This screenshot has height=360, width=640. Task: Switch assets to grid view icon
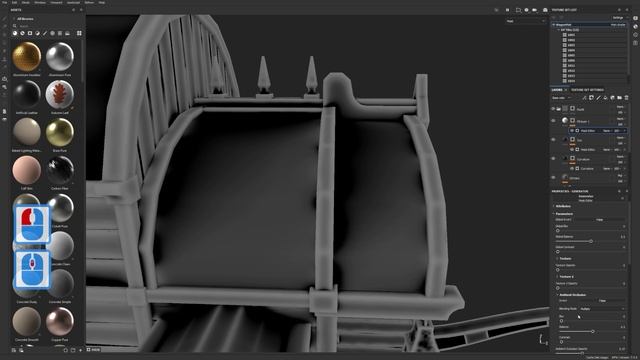point(79,33)
